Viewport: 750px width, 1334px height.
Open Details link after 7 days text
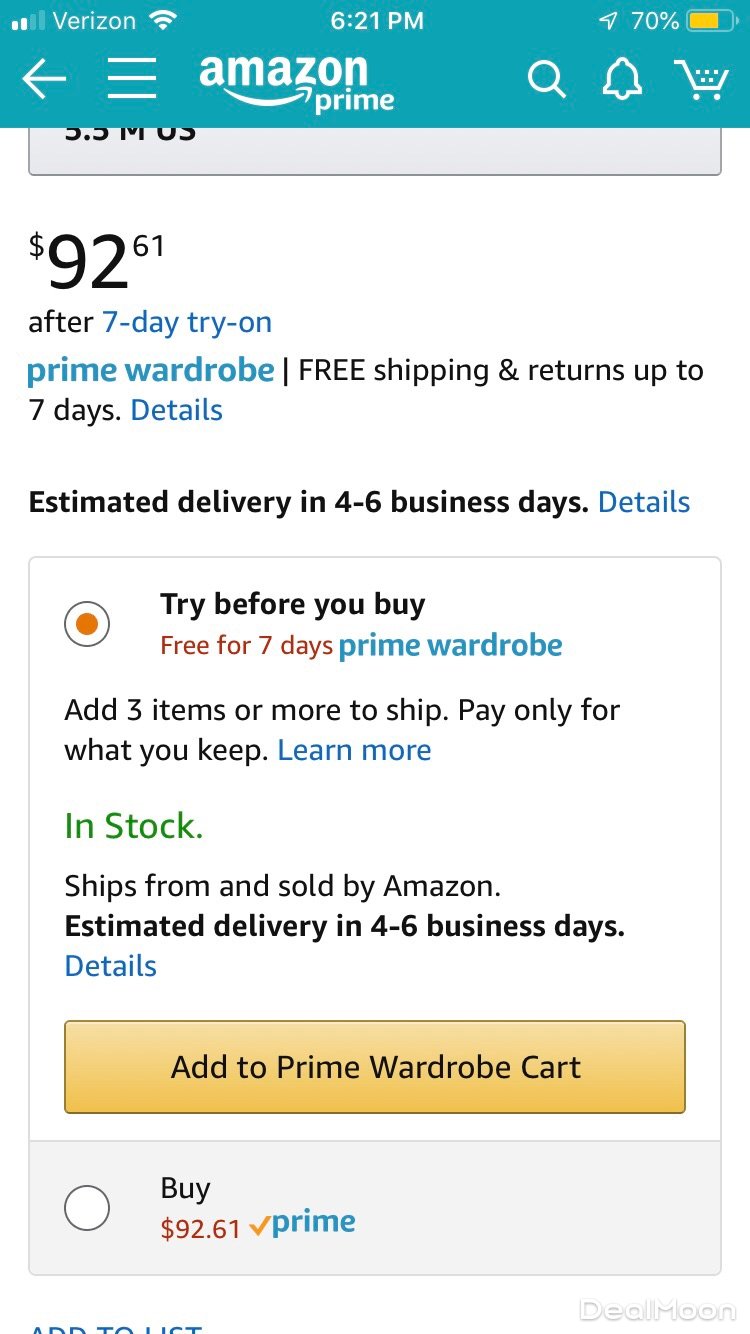pyautogui.click(x=176, y=410)
